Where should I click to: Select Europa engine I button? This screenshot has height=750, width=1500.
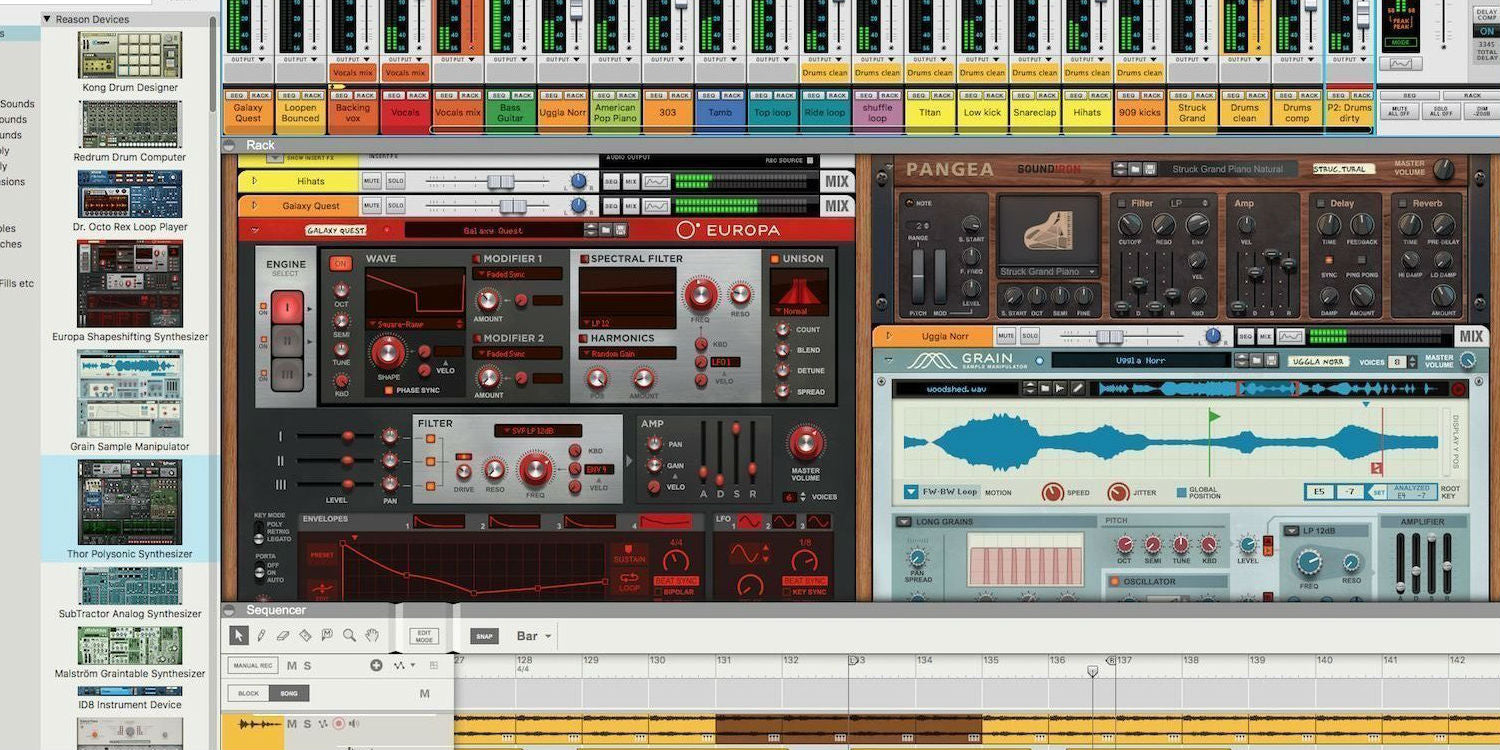click(x=287, y=306)
